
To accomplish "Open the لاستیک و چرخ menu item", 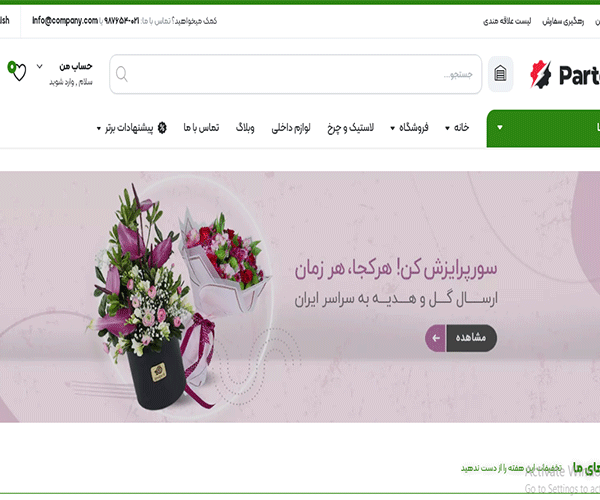I will coord(351,127).
